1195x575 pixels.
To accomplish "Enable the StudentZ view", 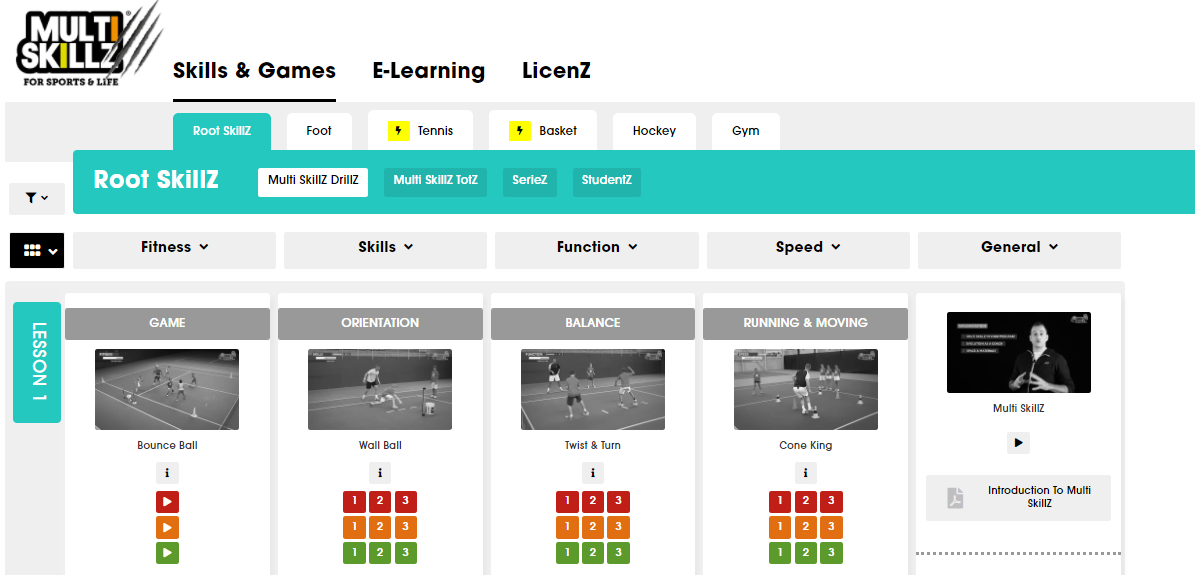I will click(606, 181).
